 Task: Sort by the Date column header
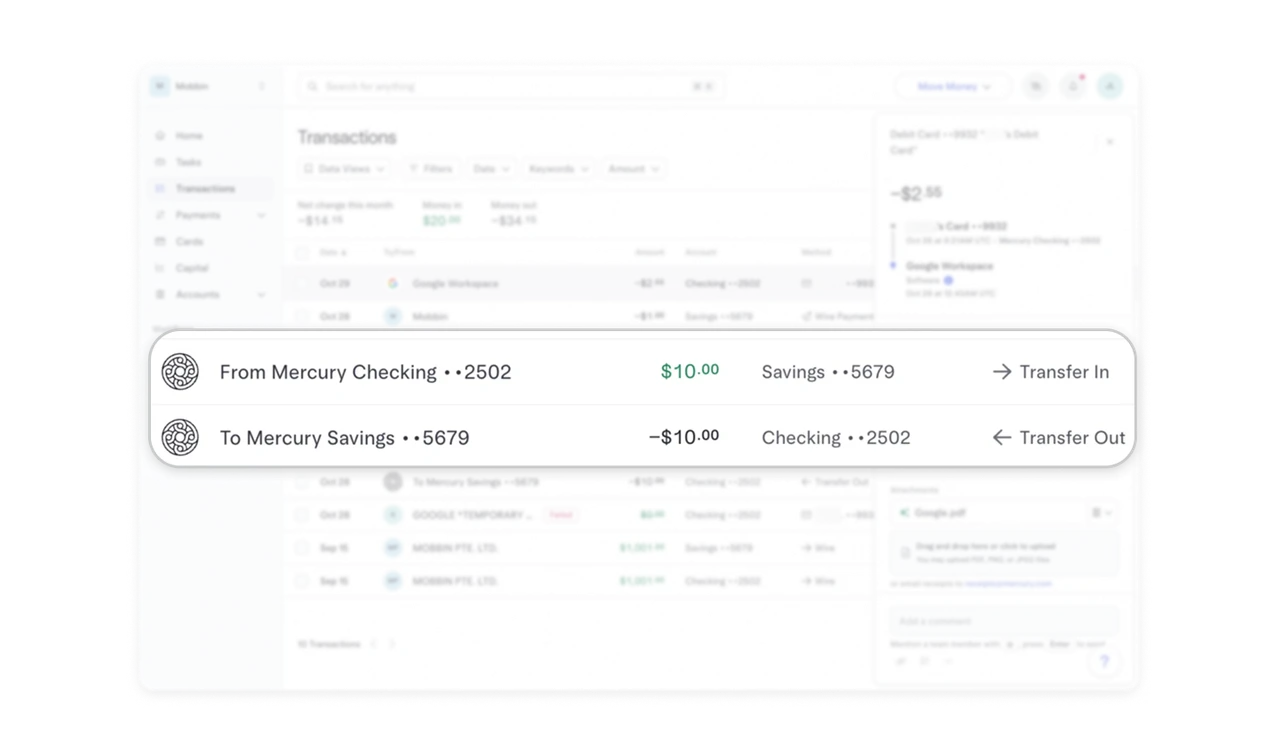(333, 253)
